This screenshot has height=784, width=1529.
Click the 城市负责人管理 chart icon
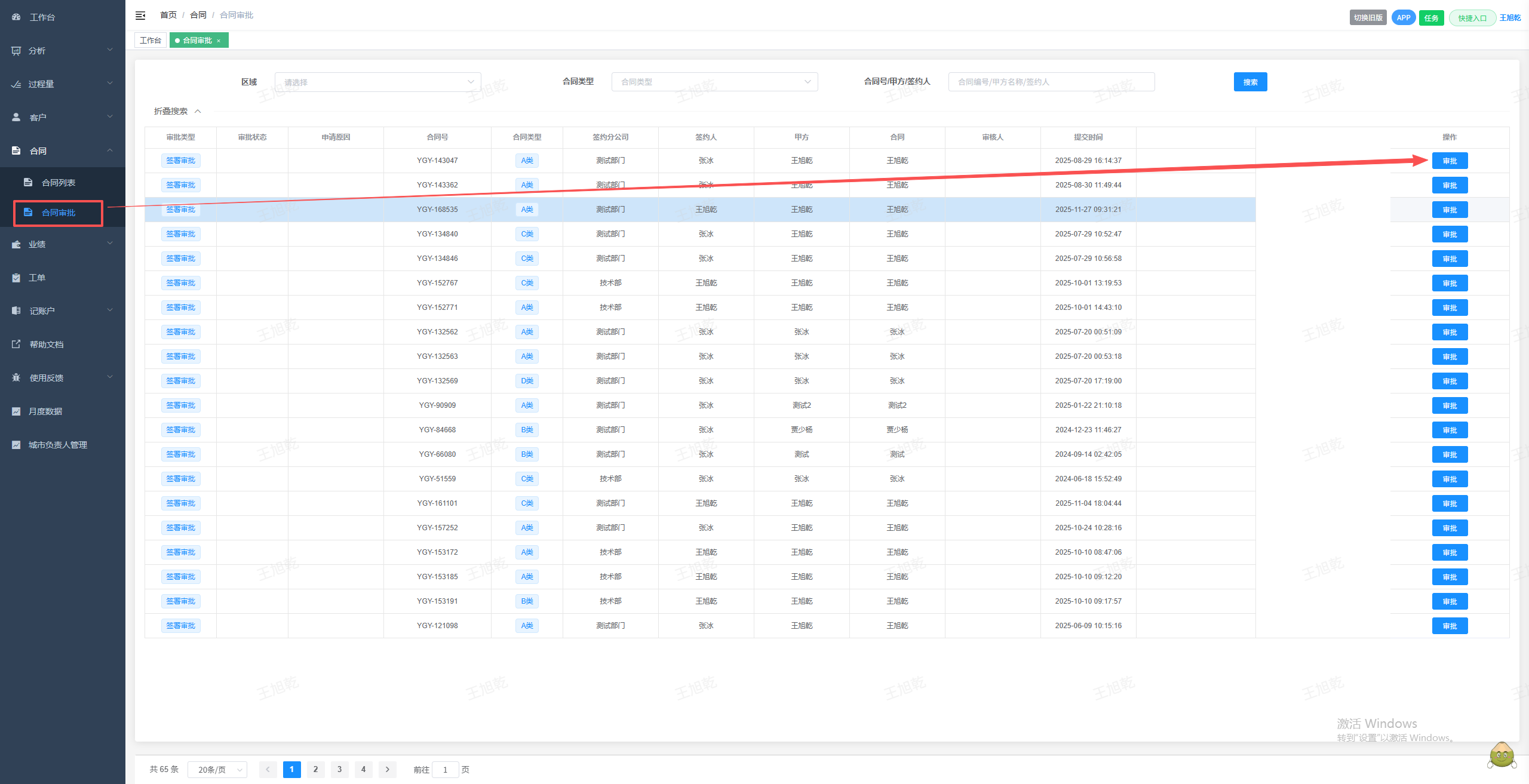[x=16, y=444]
